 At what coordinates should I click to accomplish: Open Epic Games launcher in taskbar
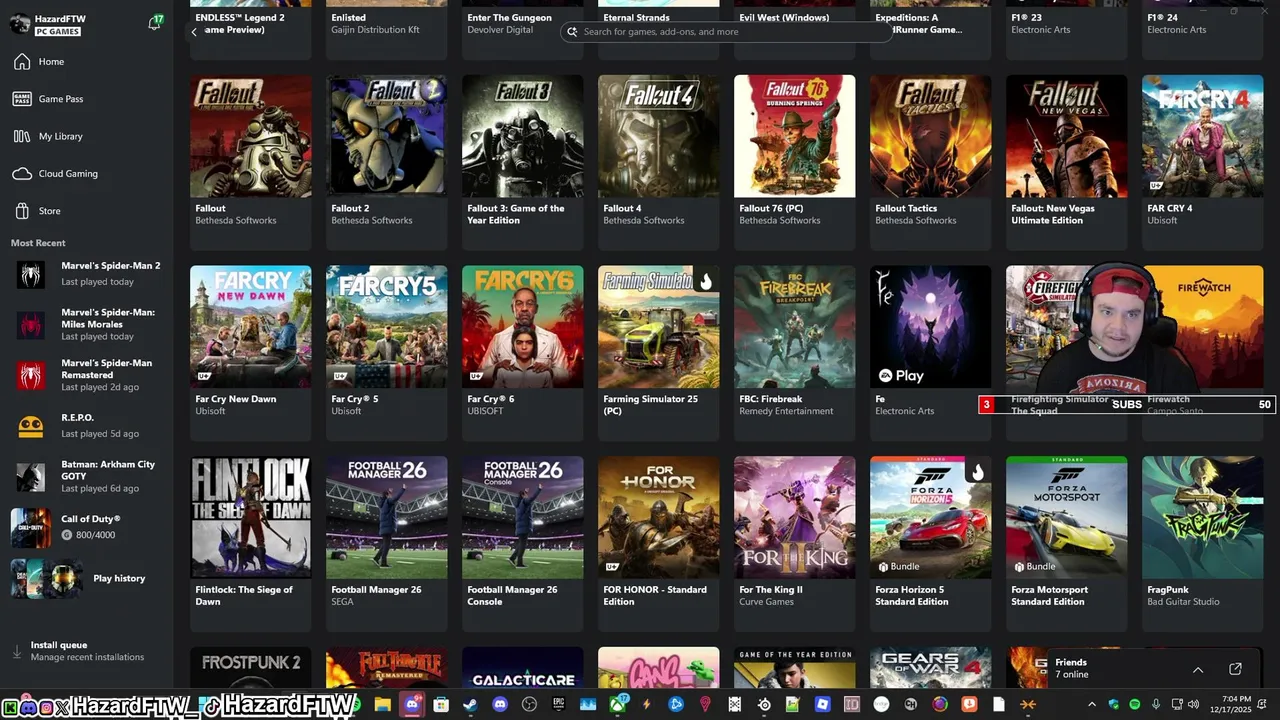559,705
